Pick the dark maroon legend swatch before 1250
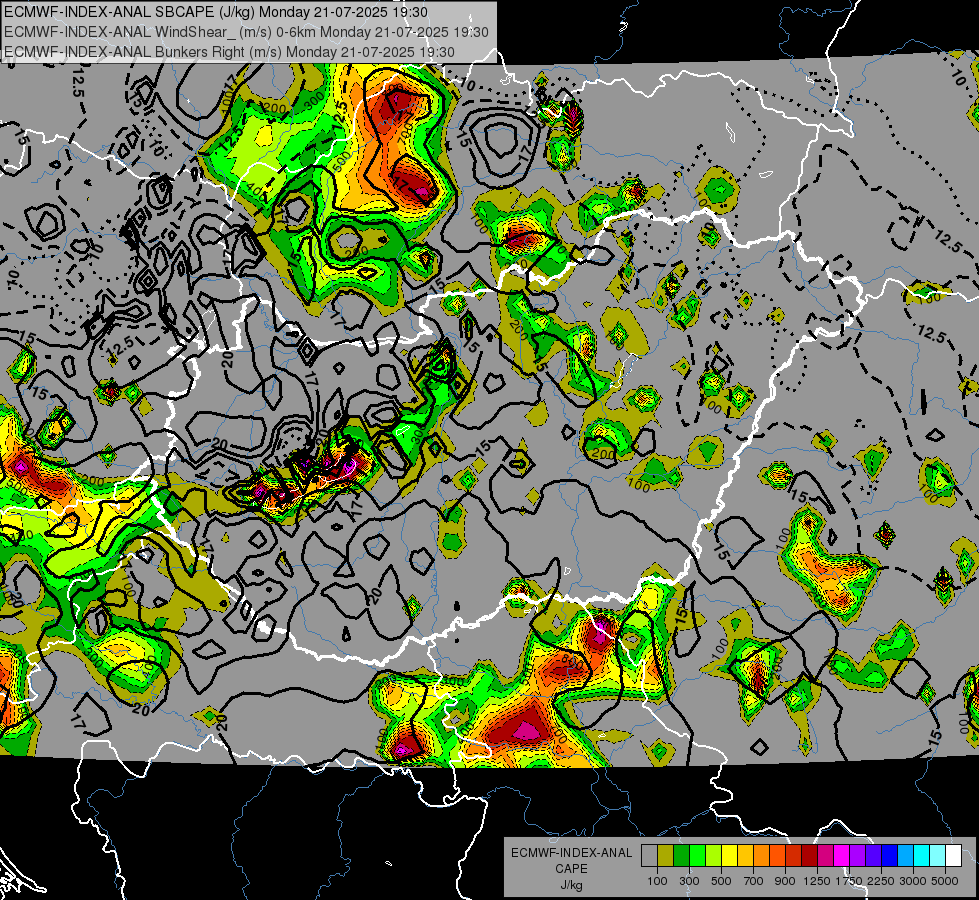Image resolution: width=979 pixels, height=900 pixels. pyautogui.click(x=810, y=855)
